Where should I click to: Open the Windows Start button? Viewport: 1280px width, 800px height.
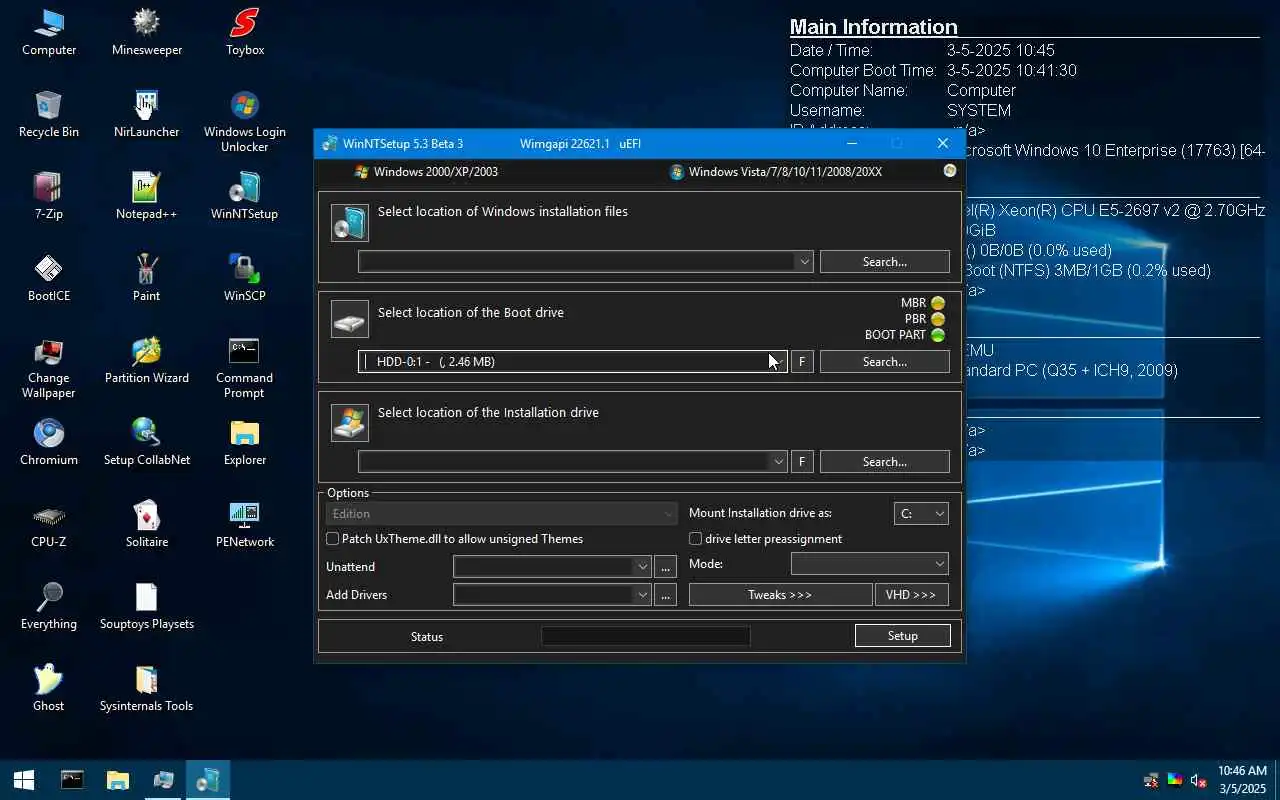click(24, 780)
